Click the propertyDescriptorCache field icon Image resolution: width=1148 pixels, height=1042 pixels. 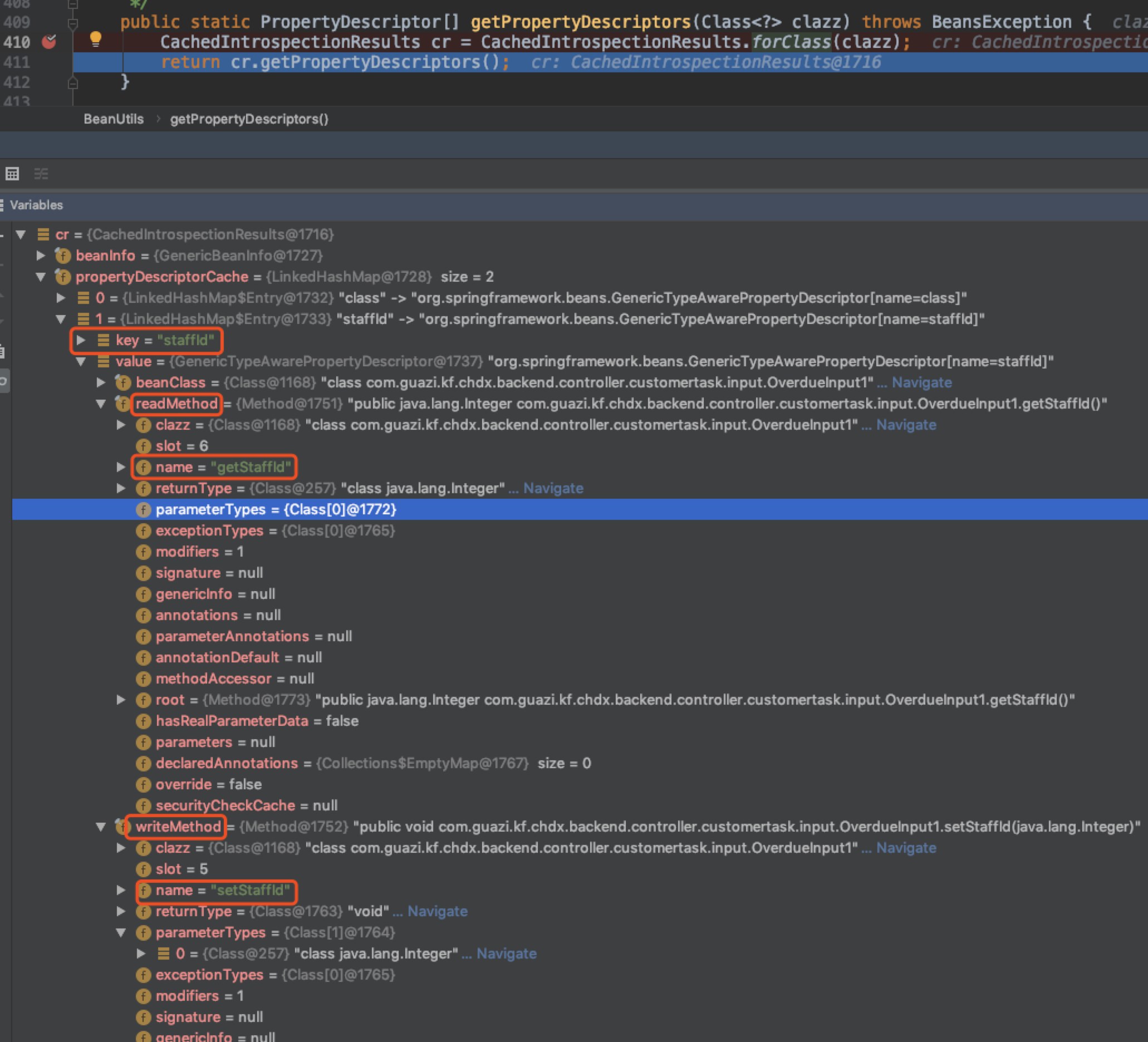coord(63,277)
